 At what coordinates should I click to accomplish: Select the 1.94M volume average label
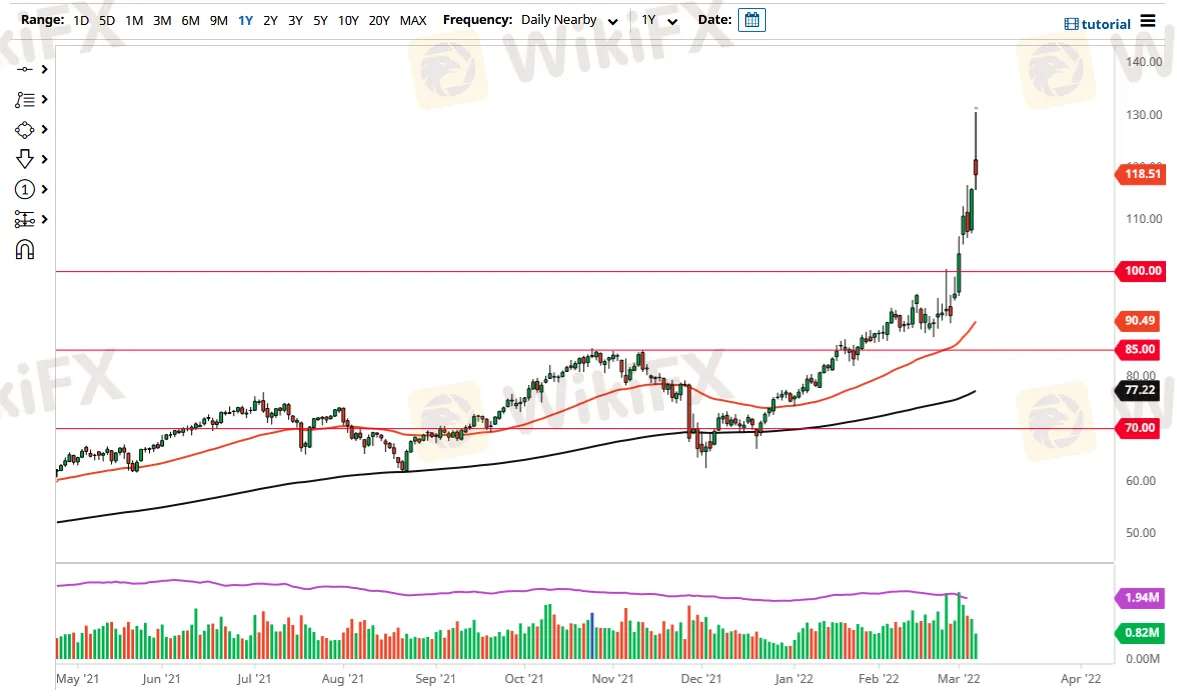[1140, 598]
